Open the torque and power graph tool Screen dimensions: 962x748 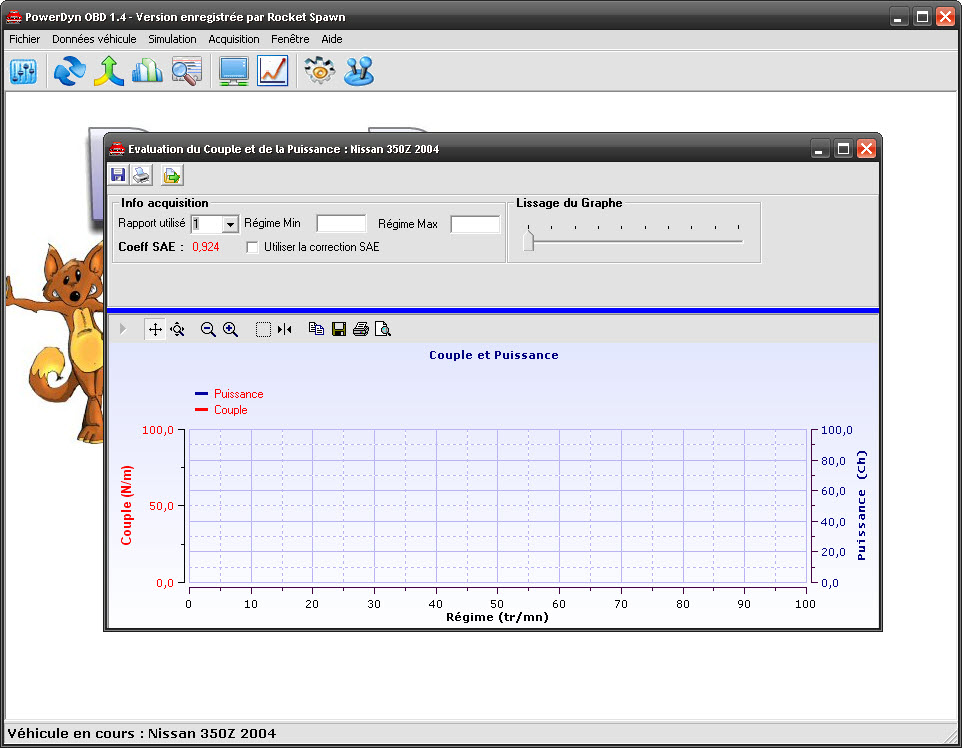coord(272,71)
